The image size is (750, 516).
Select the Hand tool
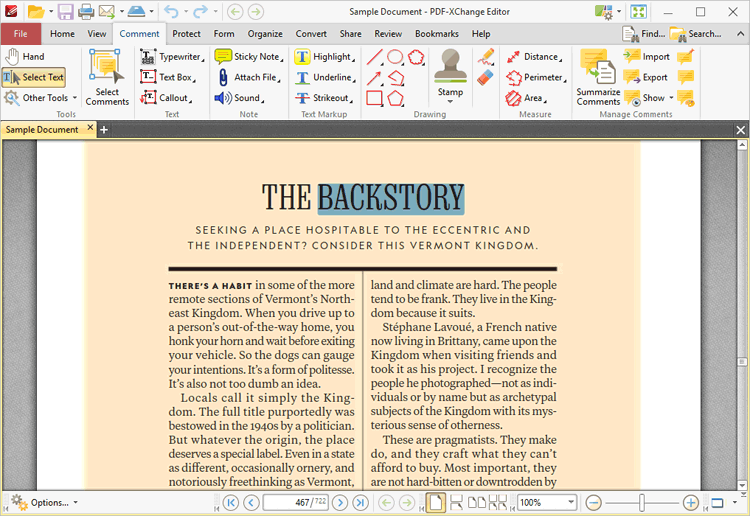25,56
